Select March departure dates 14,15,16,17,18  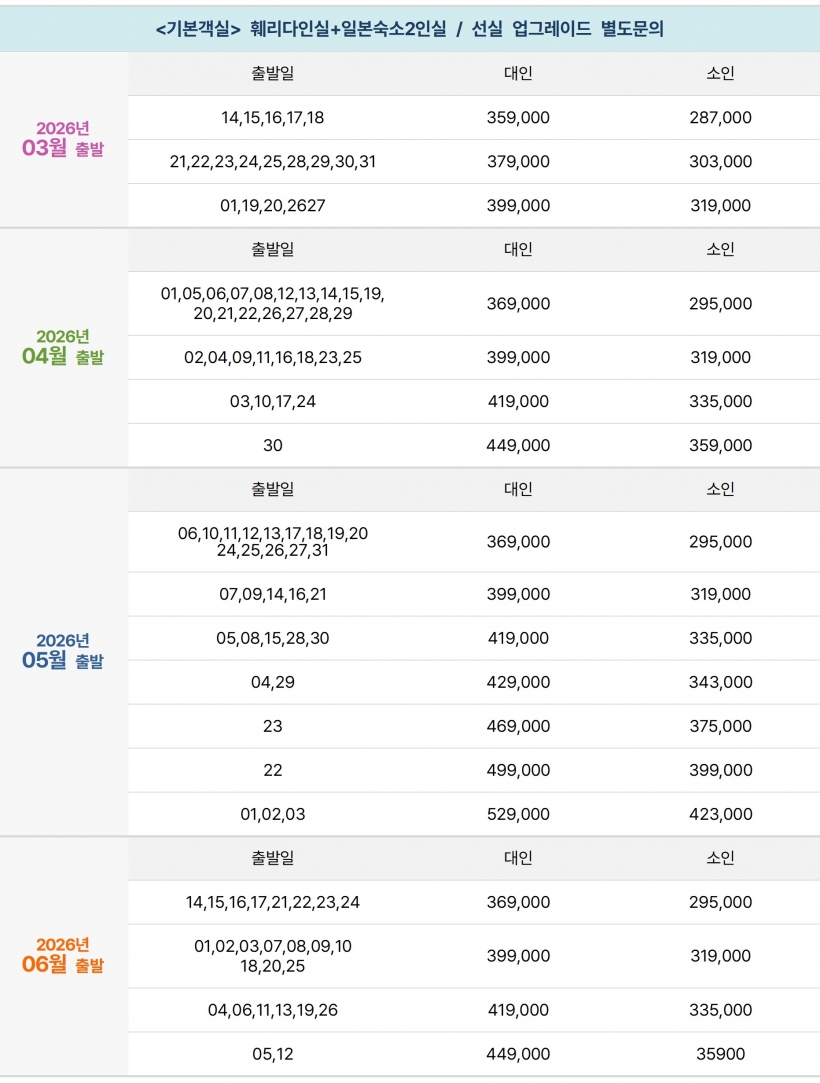(273, 118)
